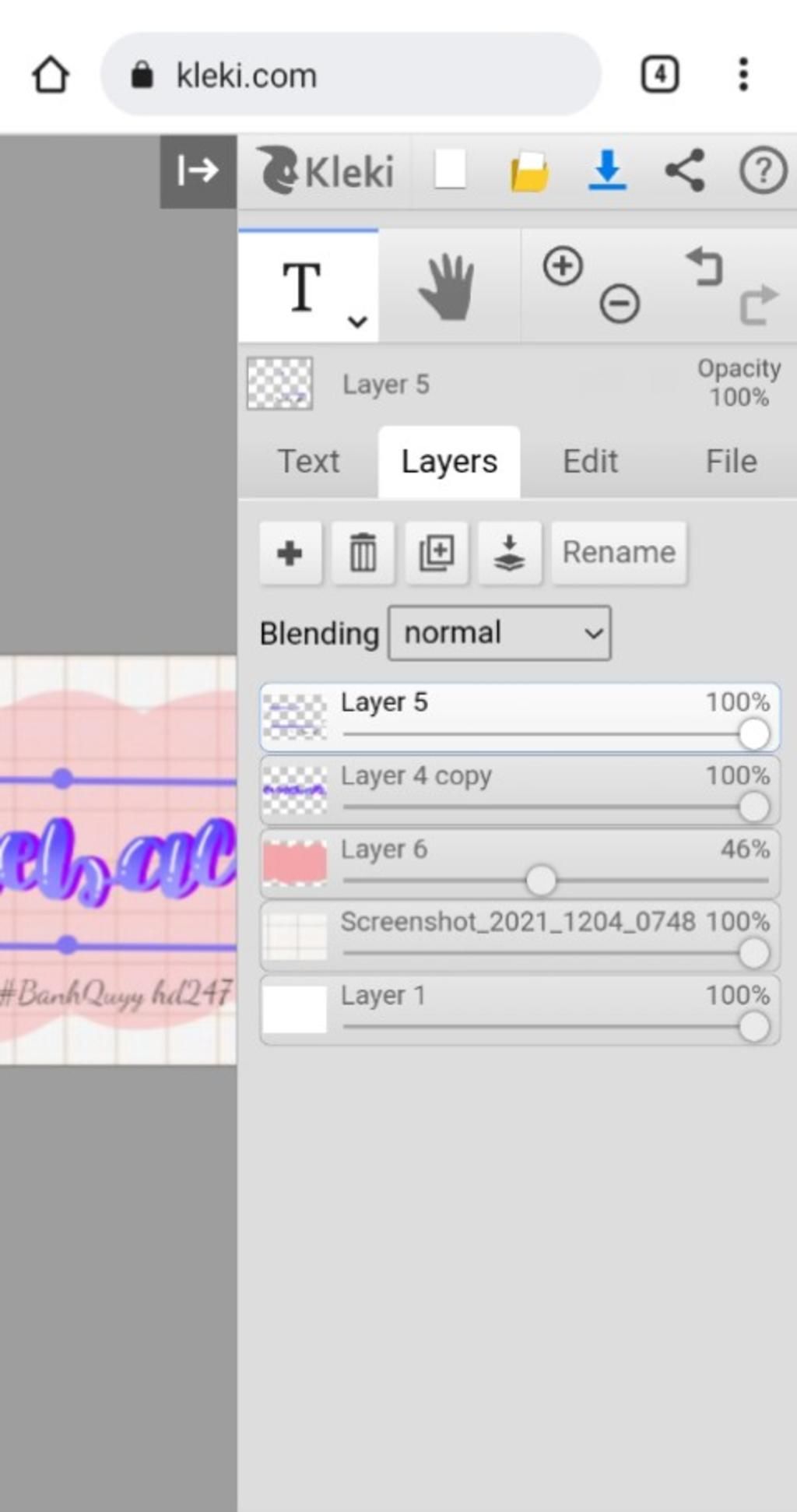Click the Layer 6 opacity slider handle
Screen dimensions: 797x1512
coord(541,881)
